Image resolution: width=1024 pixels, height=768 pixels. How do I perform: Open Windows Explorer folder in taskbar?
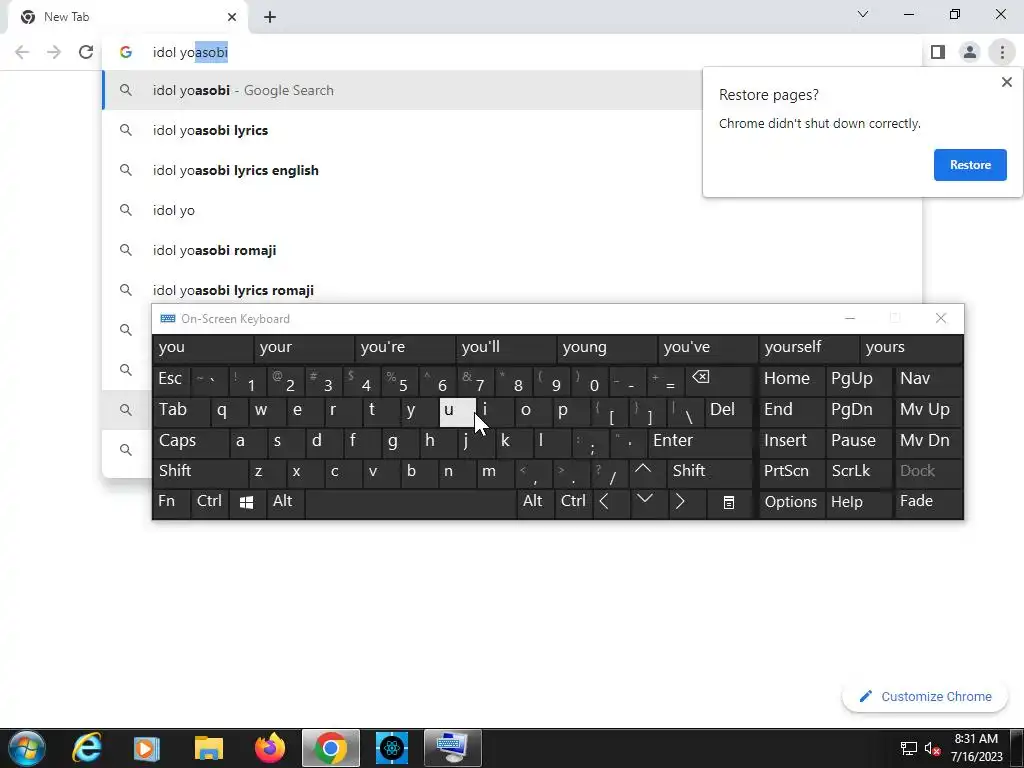coord(208,748)
